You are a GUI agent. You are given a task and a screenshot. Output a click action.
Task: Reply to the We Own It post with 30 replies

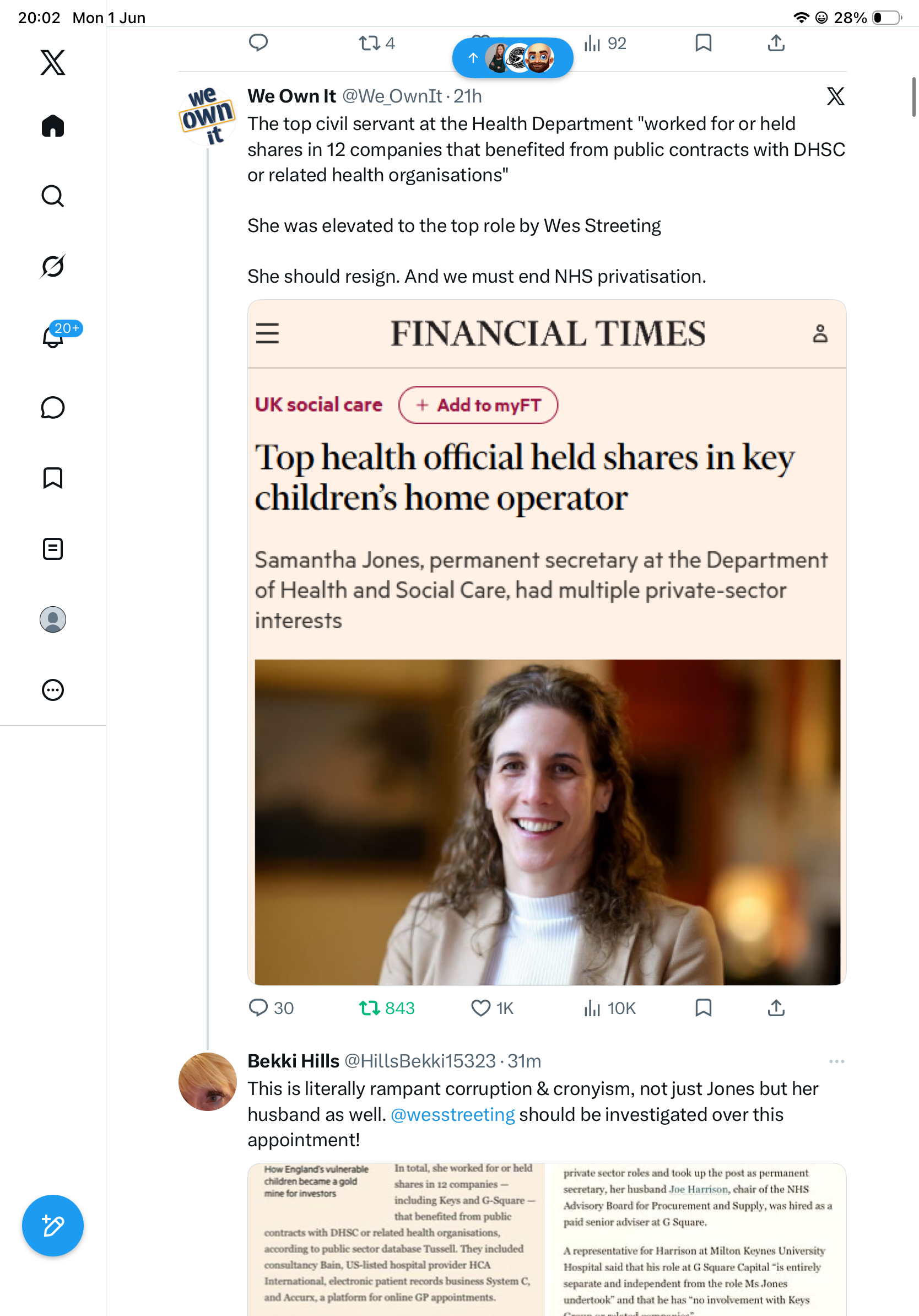coord(271,1008)
